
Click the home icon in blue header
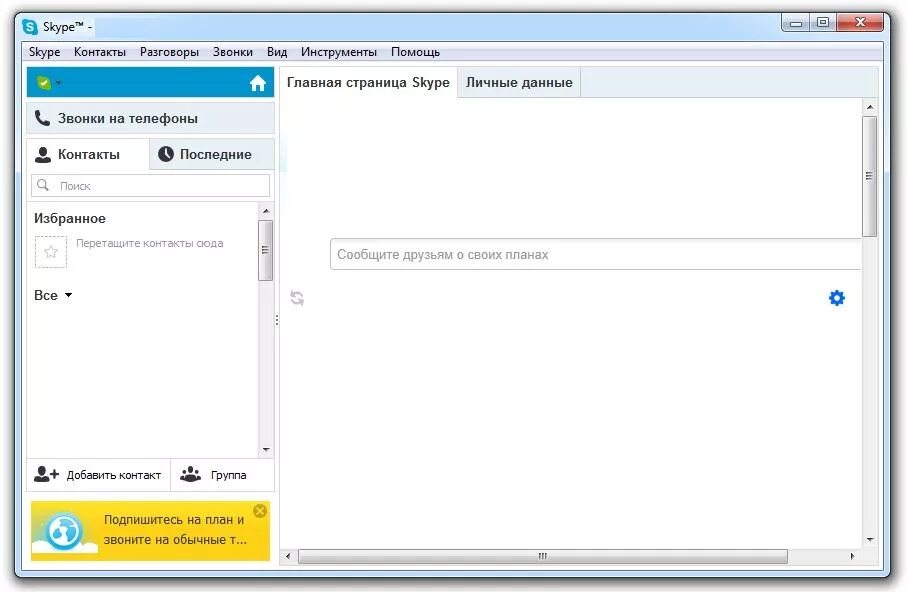tap(258, 83)
